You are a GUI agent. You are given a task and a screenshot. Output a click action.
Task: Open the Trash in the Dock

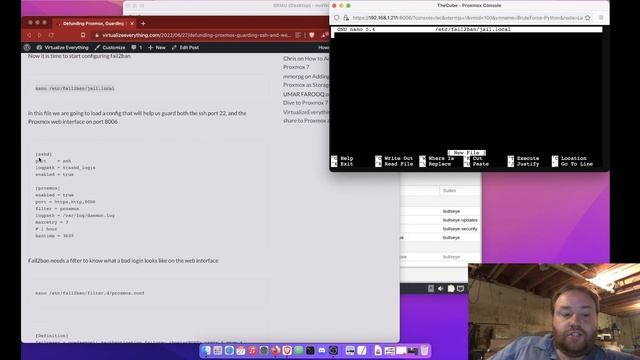tap(424, 351)
